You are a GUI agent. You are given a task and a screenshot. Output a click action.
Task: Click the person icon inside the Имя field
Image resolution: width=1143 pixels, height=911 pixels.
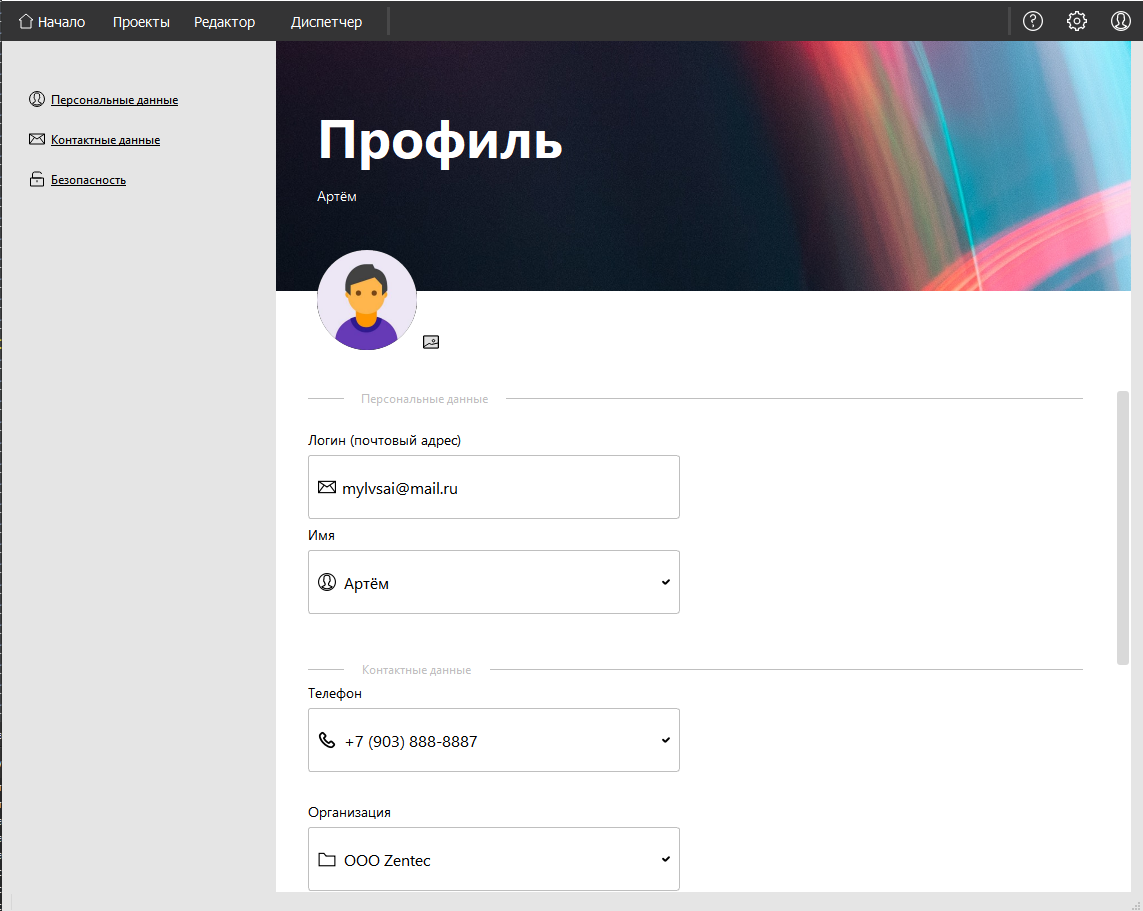tap(327, 582)
